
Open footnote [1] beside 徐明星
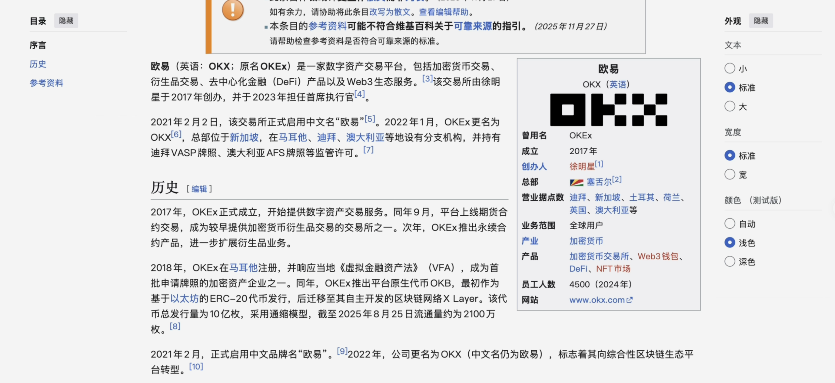(x=599, y=164)
